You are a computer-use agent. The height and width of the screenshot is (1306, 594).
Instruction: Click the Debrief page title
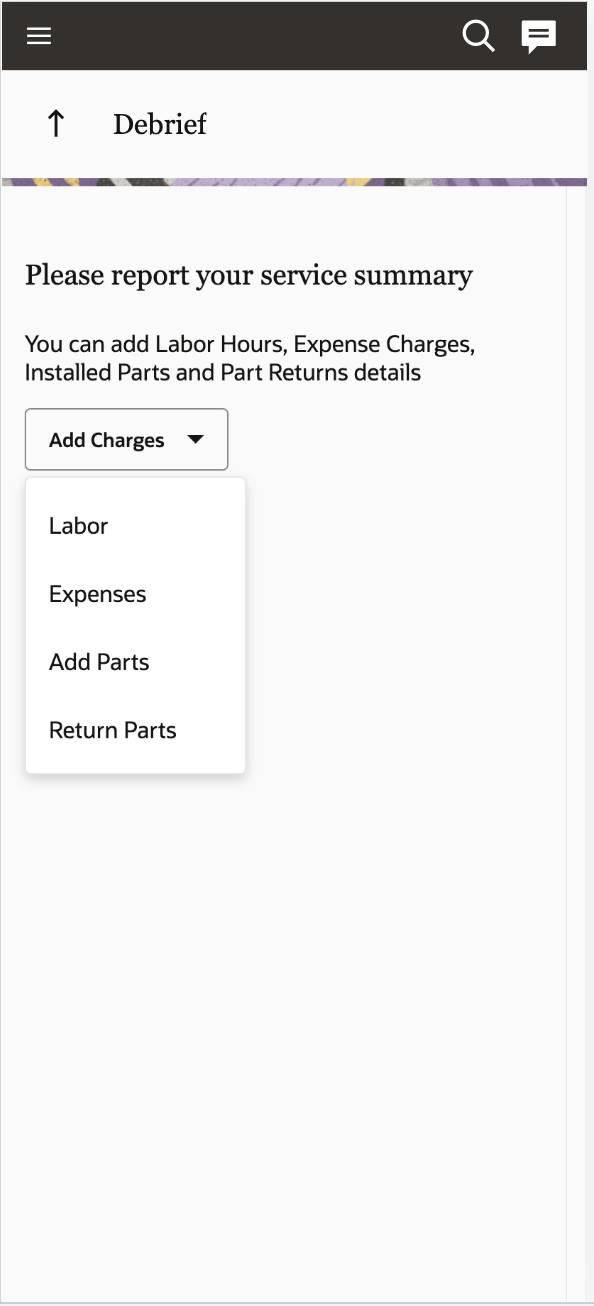coord(160,125)
